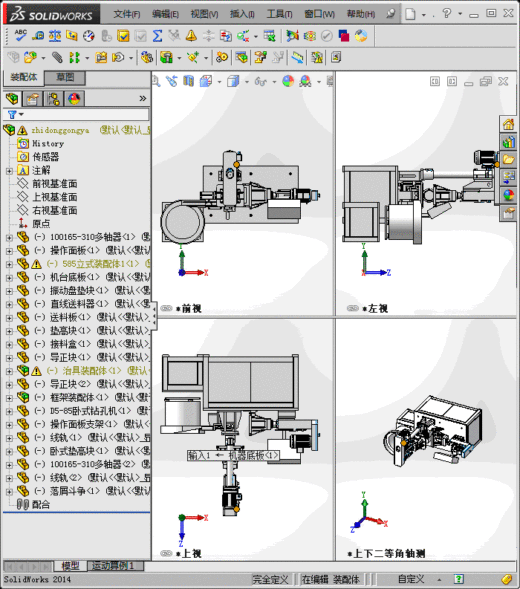
Task: Open the PropertyManager tab icon
Action: [33, 99]
